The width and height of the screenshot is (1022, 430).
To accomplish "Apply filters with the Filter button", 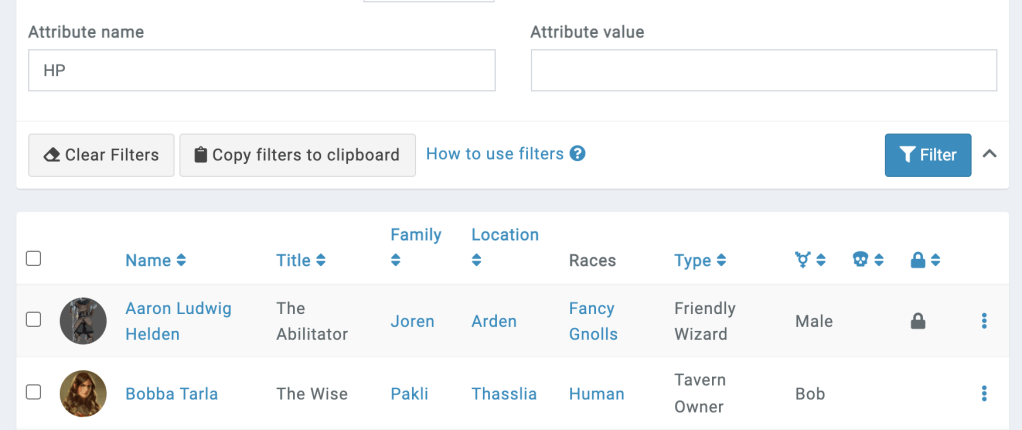I will (x=927, y=155).
